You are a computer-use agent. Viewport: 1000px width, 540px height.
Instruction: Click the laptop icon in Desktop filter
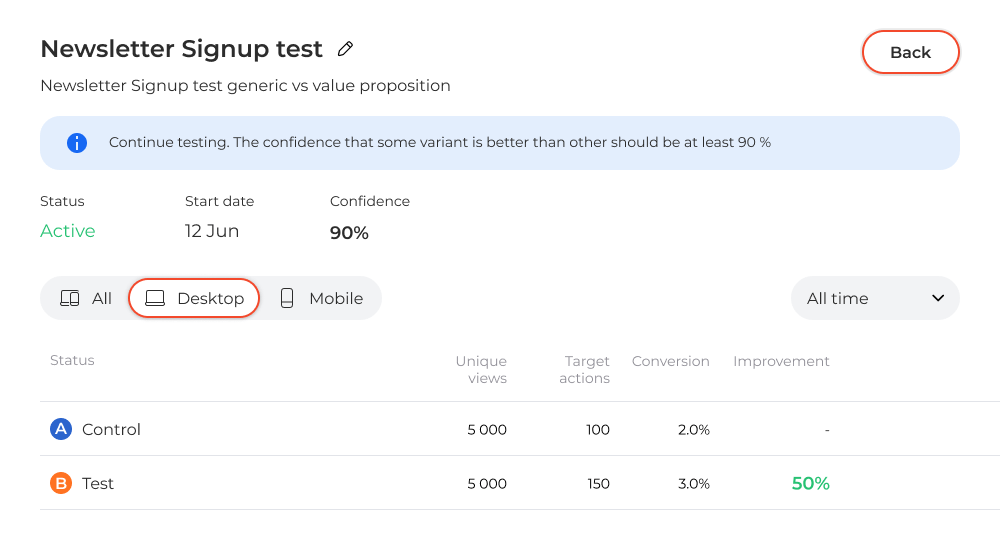[155, 298]
